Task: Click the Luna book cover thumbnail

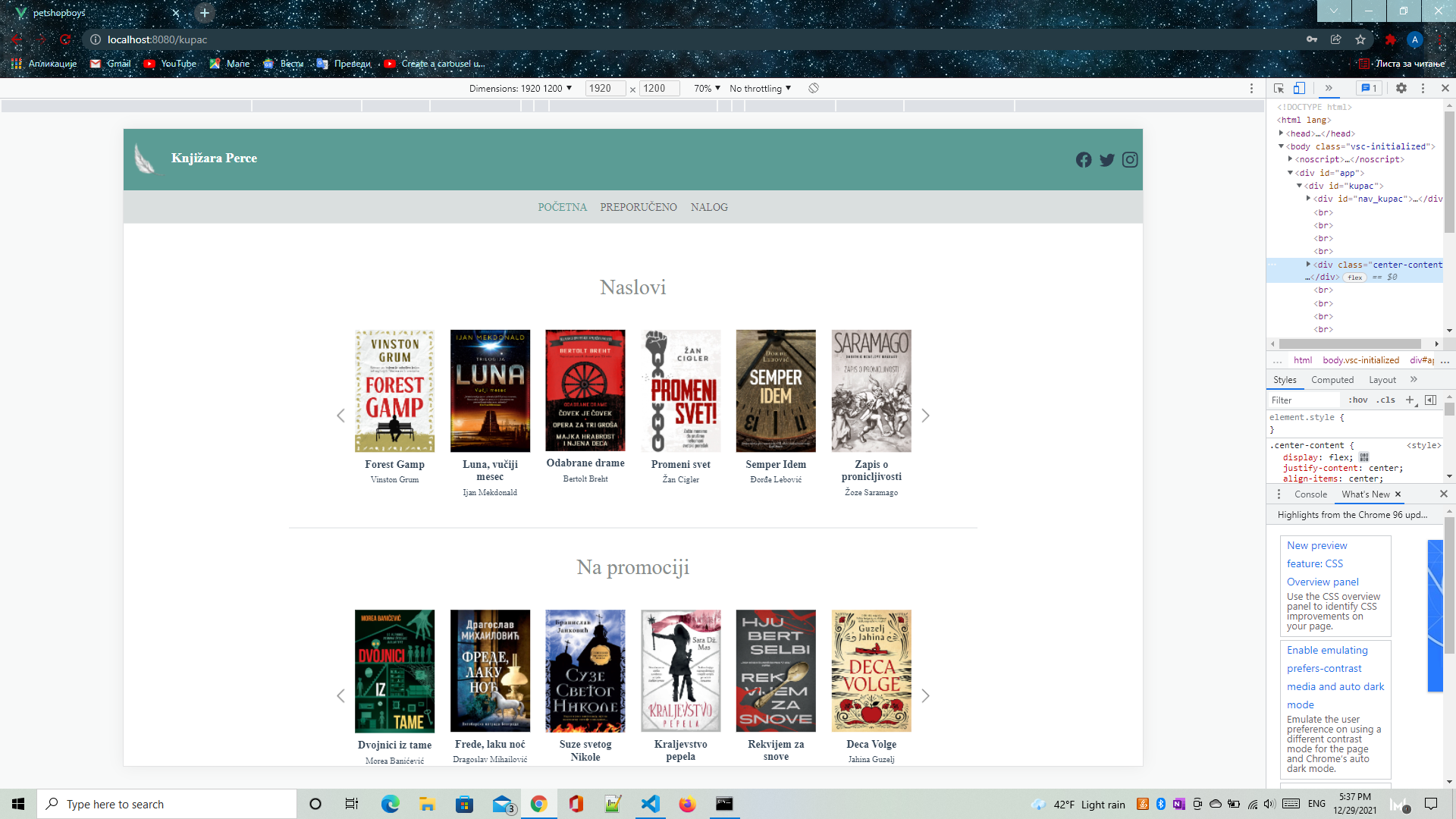Action: point(490,391)
